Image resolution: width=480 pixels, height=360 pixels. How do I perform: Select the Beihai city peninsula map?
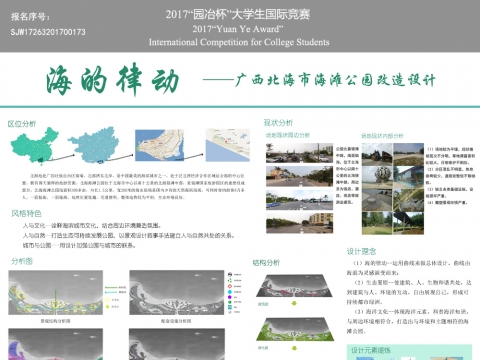(x=159, y=145)
